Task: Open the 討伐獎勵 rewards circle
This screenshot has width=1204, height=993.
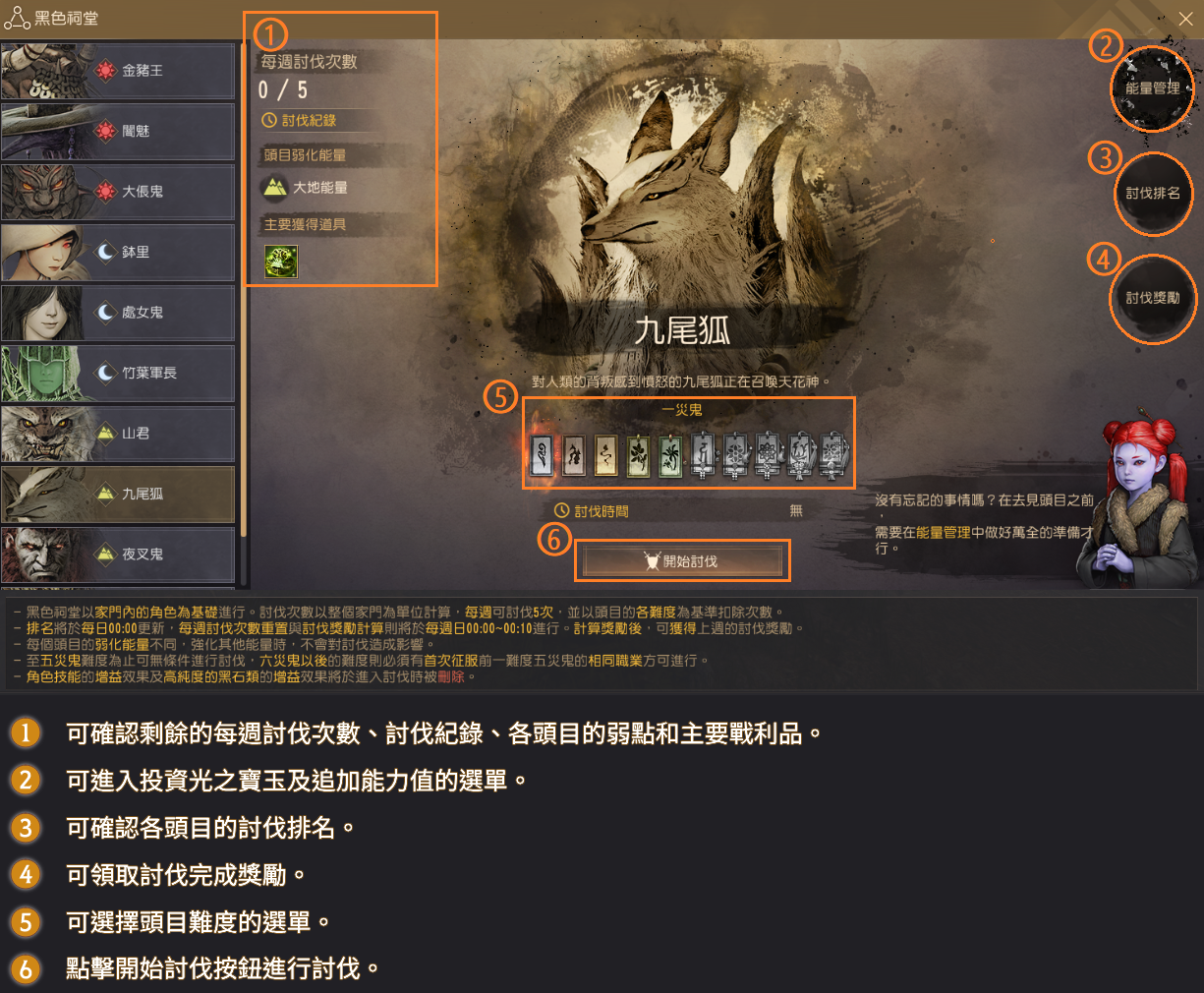Action: pos(1152,298)
